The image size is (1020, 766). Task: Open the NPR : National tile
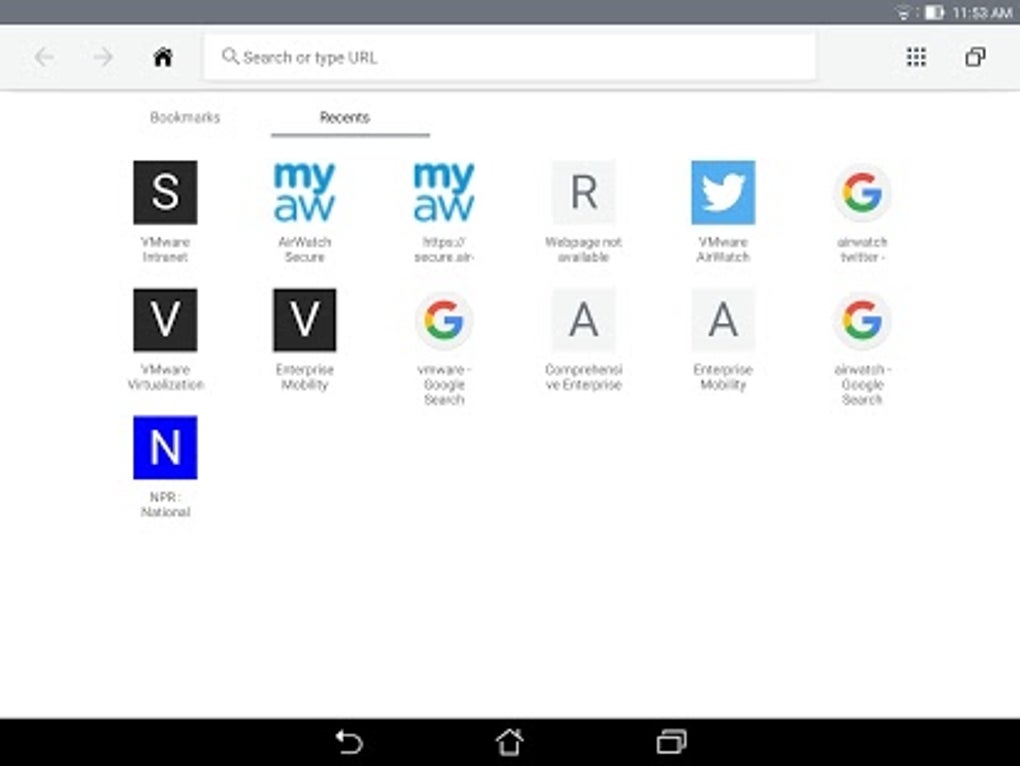pos(165,447)
